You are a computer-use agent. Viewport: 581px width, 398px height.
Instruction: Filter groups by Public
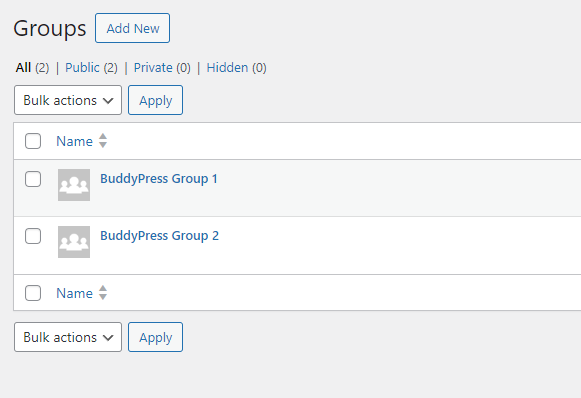coord(82,67)
